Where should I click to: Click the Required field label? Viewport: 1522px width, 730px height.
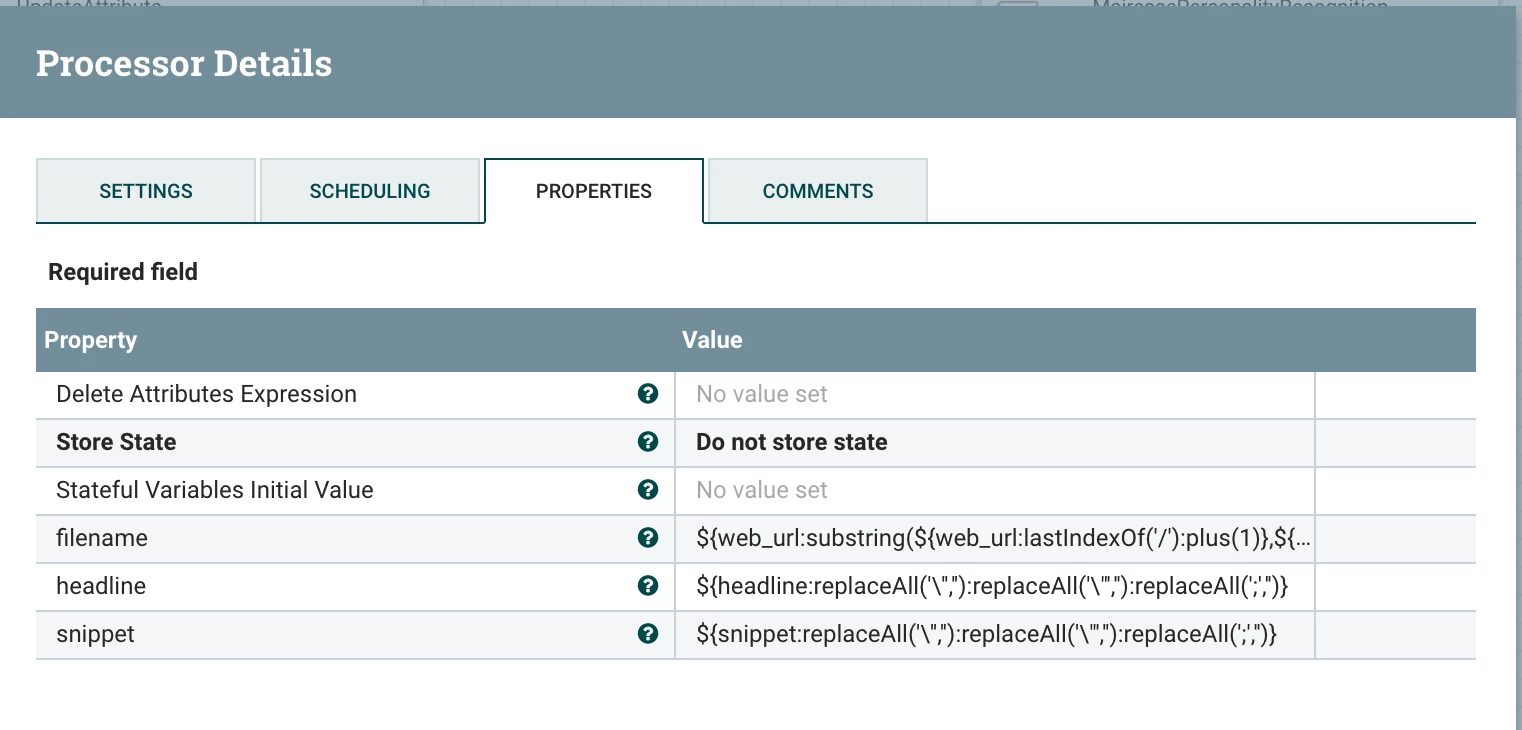[x=123, y=272]
